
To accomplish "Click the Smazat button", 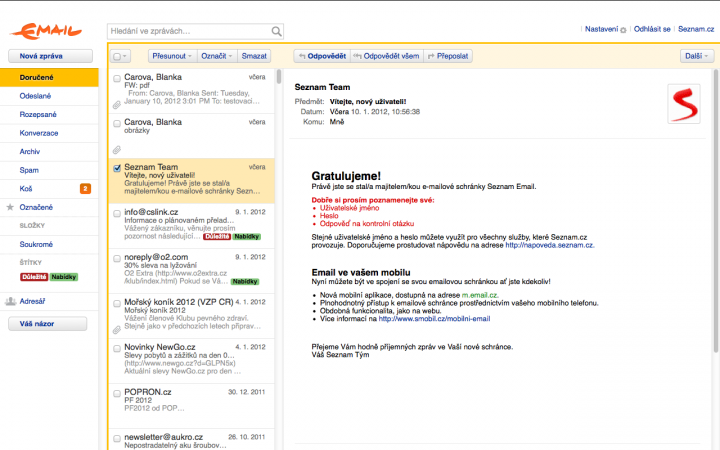I will coord(254,56).
